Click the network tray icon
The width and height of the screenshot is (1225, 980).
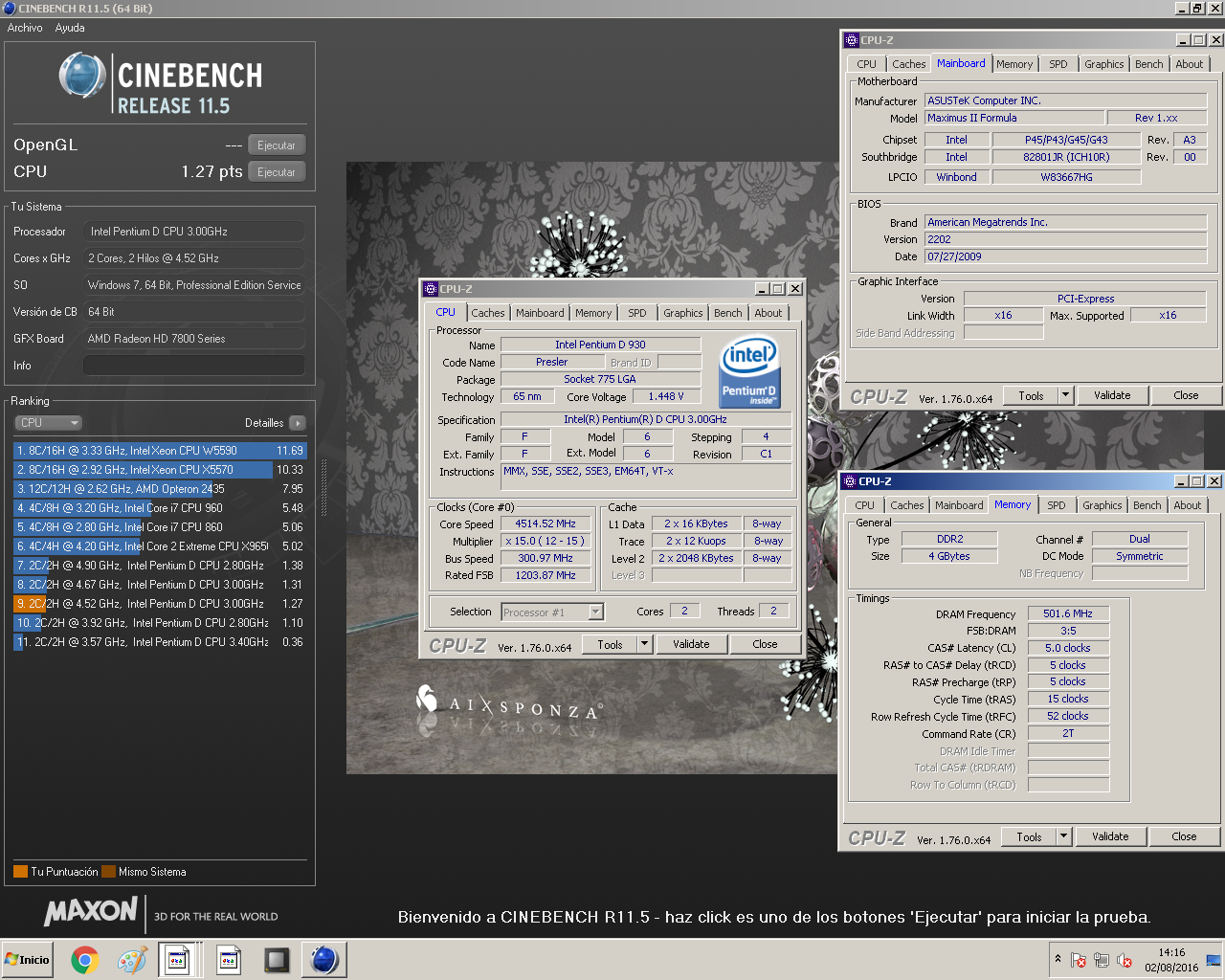coord(1102,960)
